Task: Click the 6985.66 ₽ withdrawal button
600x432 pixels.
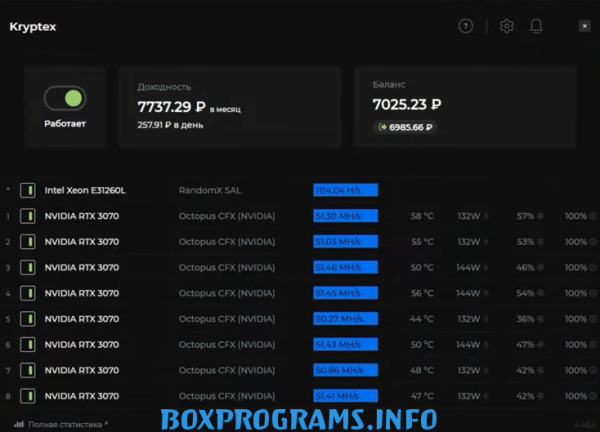Action: [405, 127]
